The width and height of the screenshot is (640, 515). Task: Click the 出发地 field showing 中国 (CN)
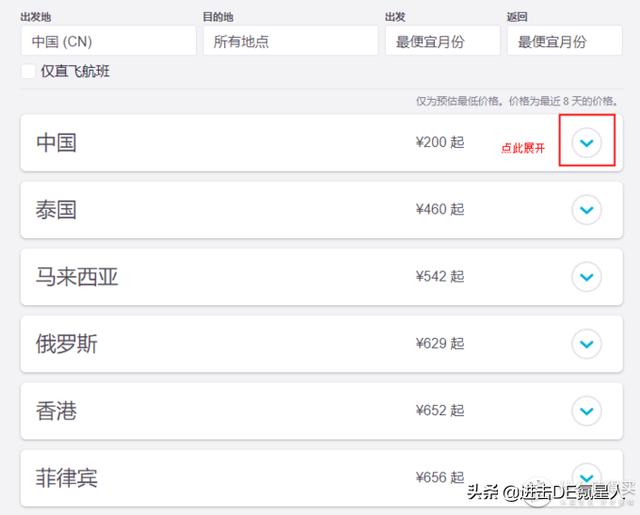click(x=109, y=41)
